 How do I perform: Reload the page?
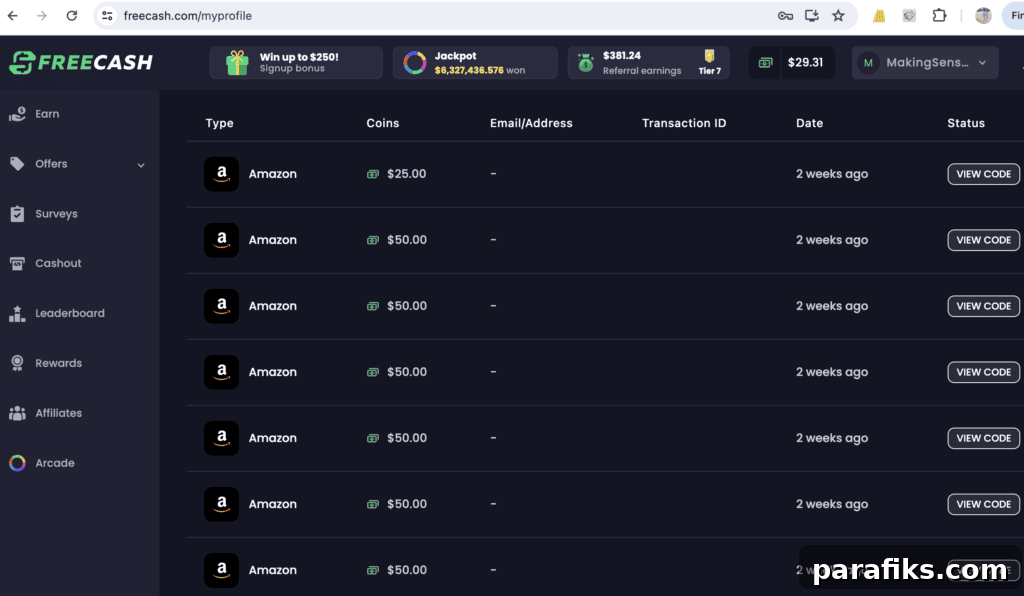(x=72, y=16)
